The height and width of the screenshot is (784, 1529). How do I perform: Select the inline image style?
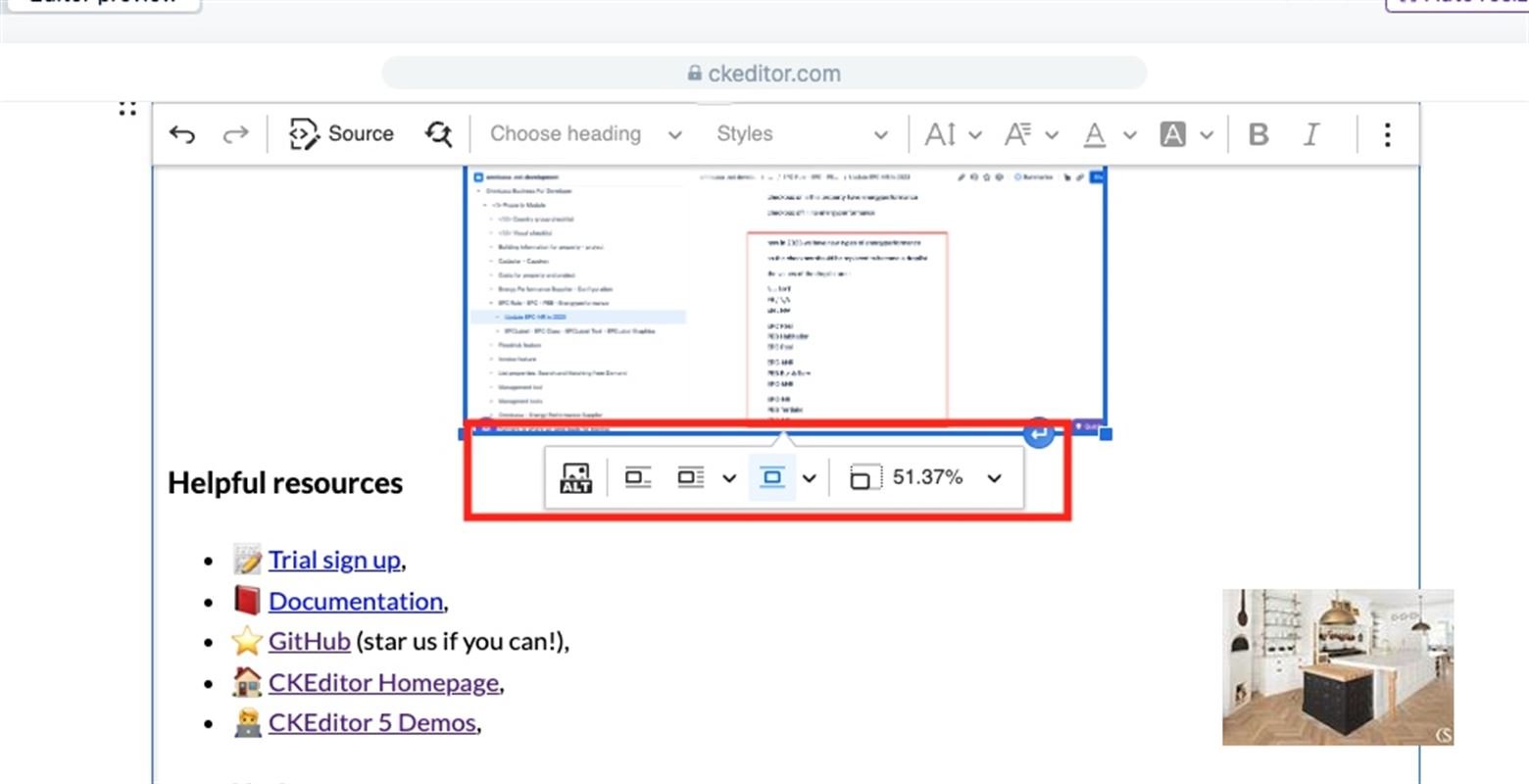click(x=638, y=478)
